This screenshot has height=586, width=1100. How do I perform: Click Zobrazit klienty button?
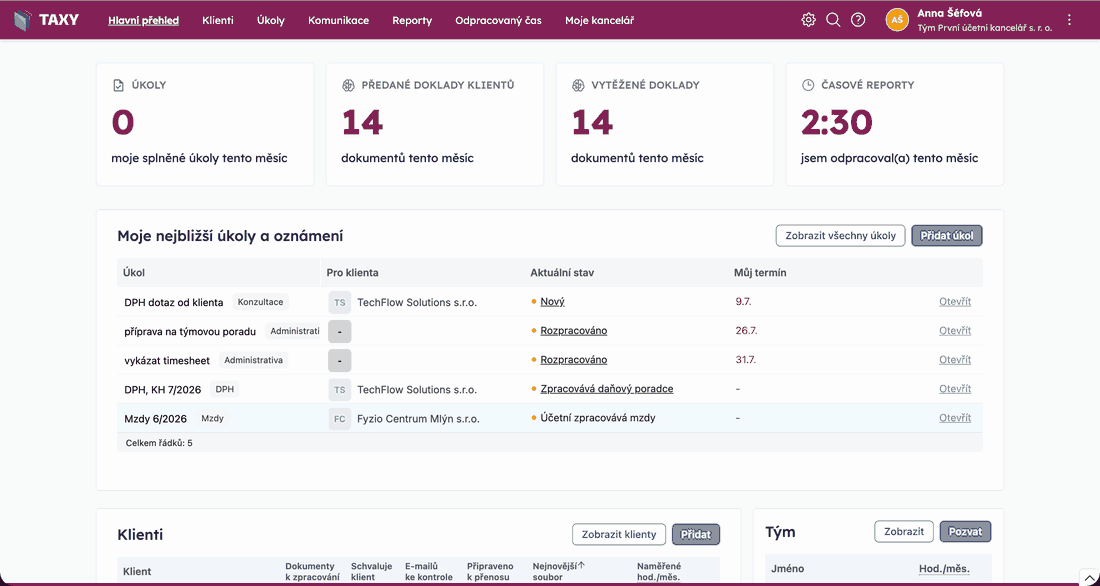(619, 535)
